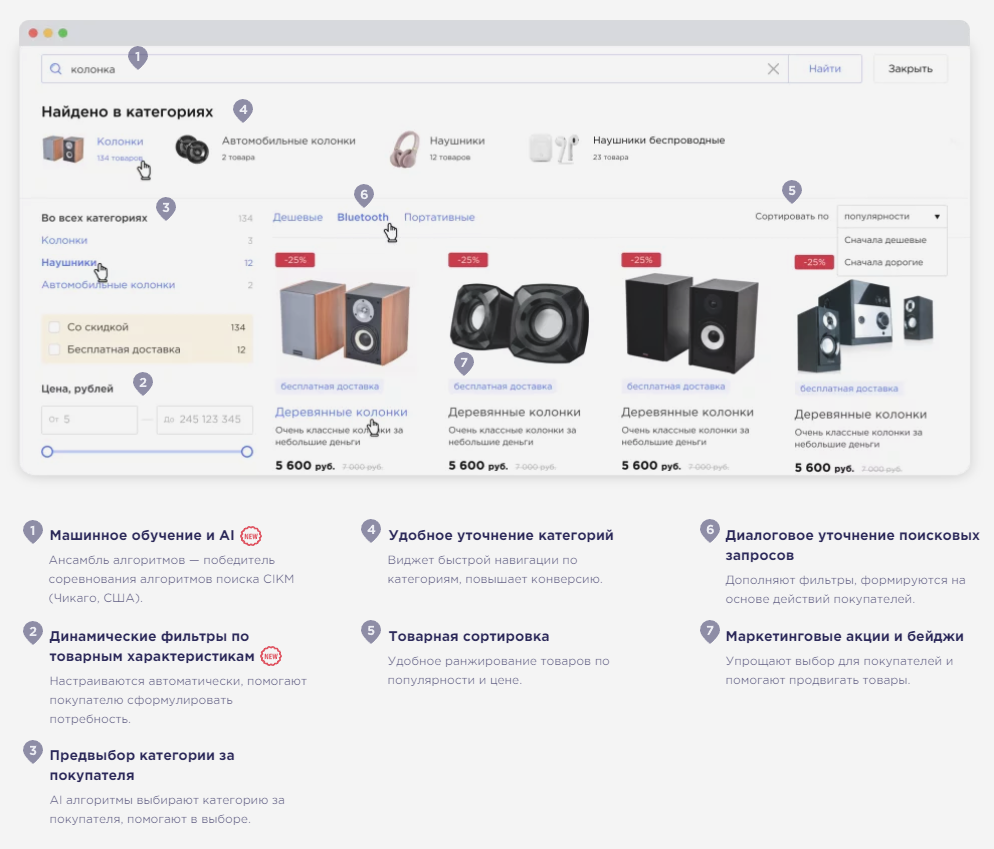Click бесплатная доставка badge under first product
Image resolution: width=994 pixels, height=849 pixels.
(330, 386)
